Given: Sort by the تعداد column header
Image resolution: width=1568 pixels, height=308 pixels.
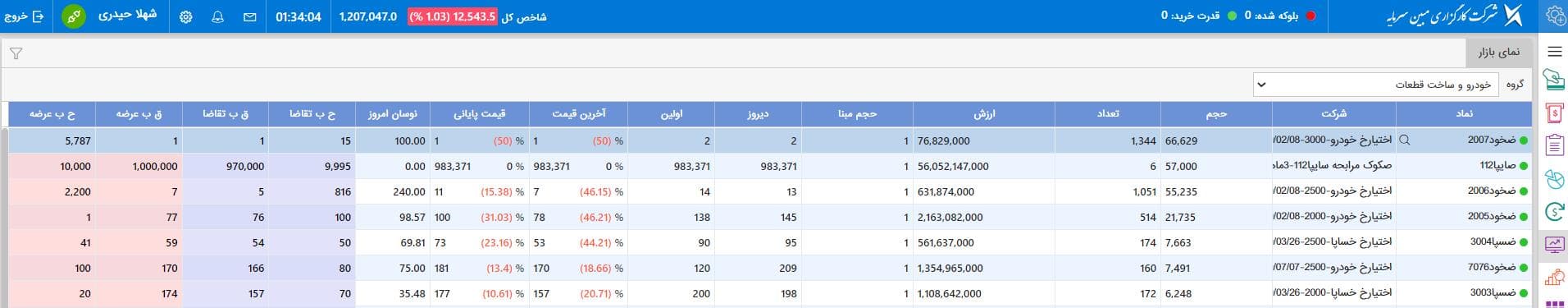Looking at the screenshot, I should coord(1108,114).
